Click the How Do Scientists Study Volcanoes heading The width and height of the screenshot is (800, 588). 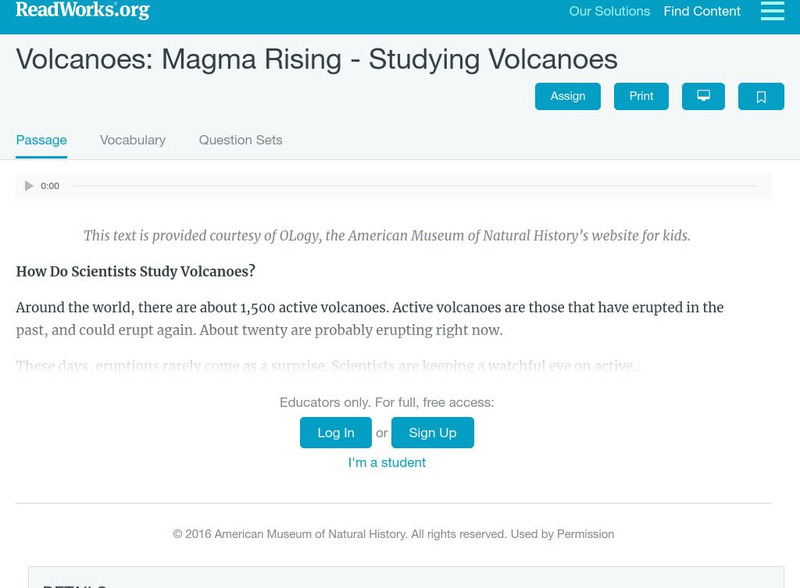click(136, 271)
